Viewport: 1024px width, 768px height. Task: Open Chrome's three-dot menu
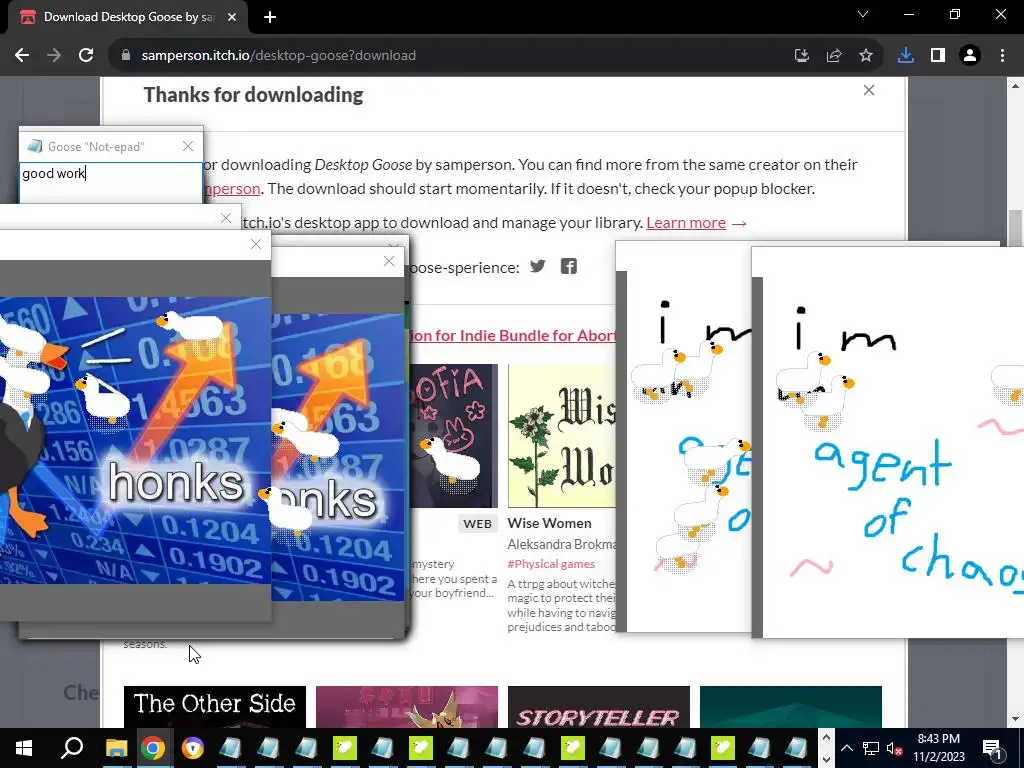tap(1002, 56)
